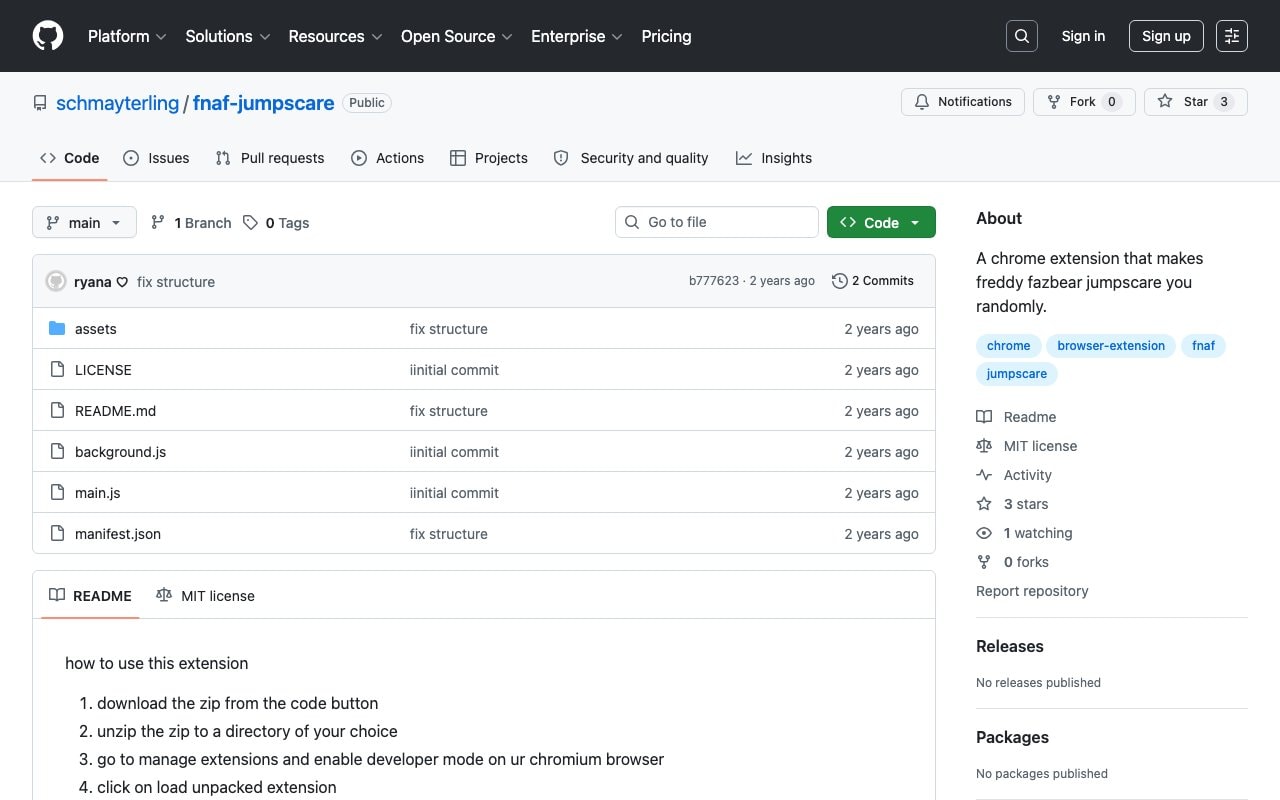Click ryana's avatar in latest commit row

(x=56, y=282)
